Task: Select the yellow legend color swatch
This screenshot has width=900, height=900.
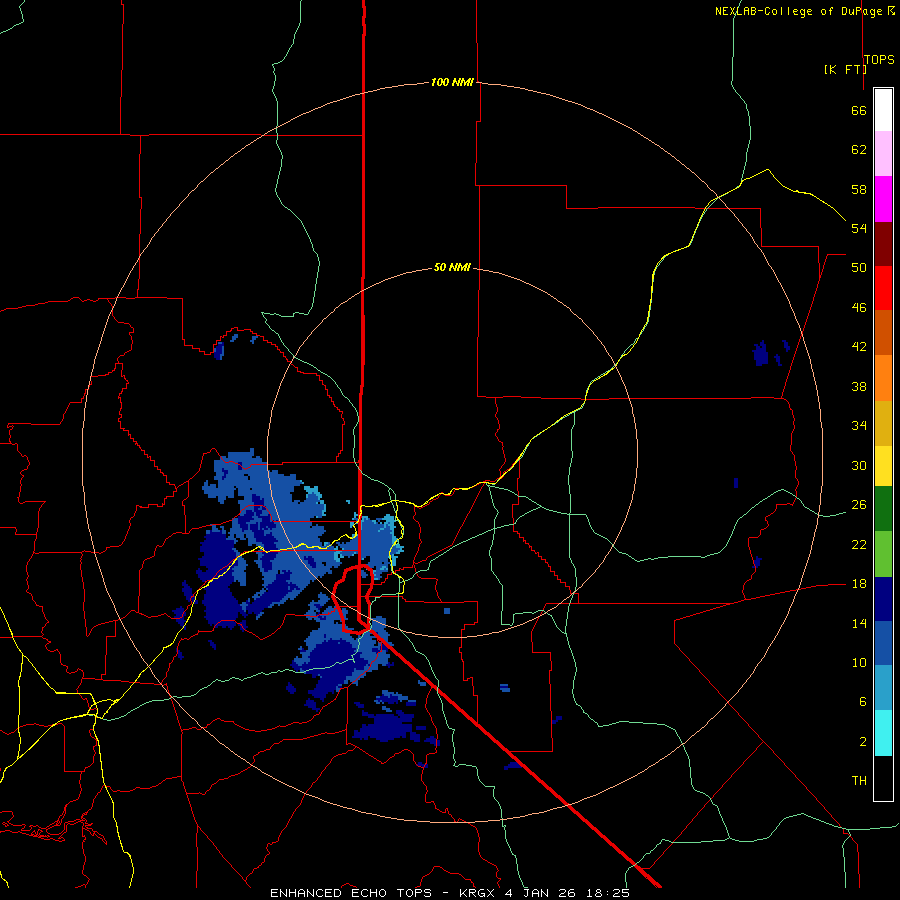Action: [x=883, y=466]
